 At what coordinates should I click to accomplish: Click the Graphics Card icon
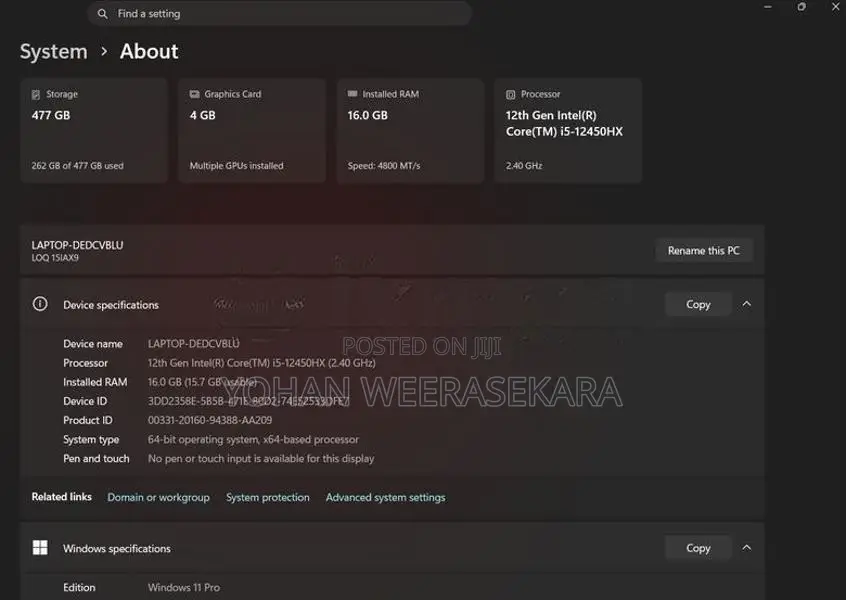click(x=194, y=94)
